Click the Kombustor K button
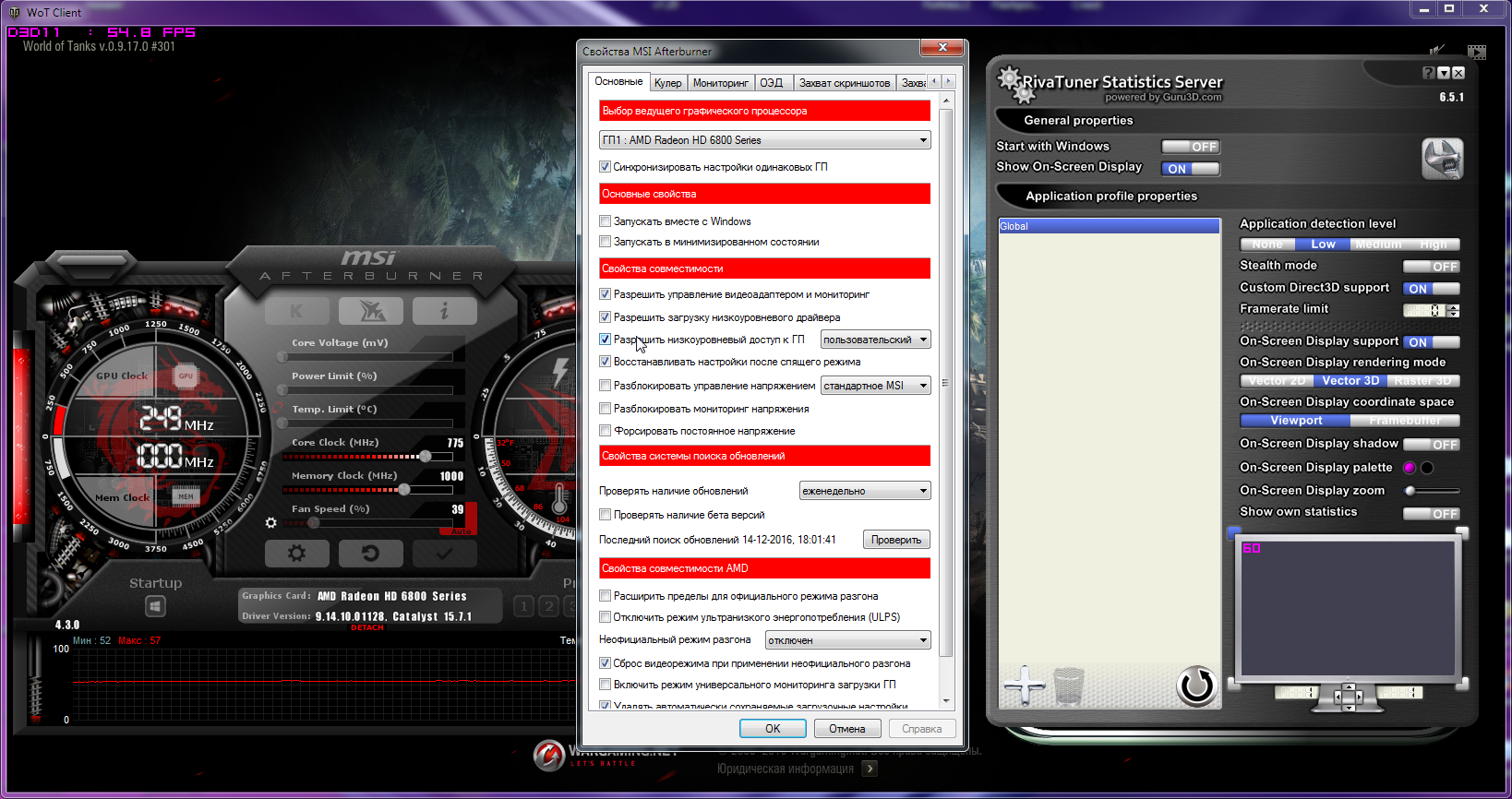 [x=296, y=312]
